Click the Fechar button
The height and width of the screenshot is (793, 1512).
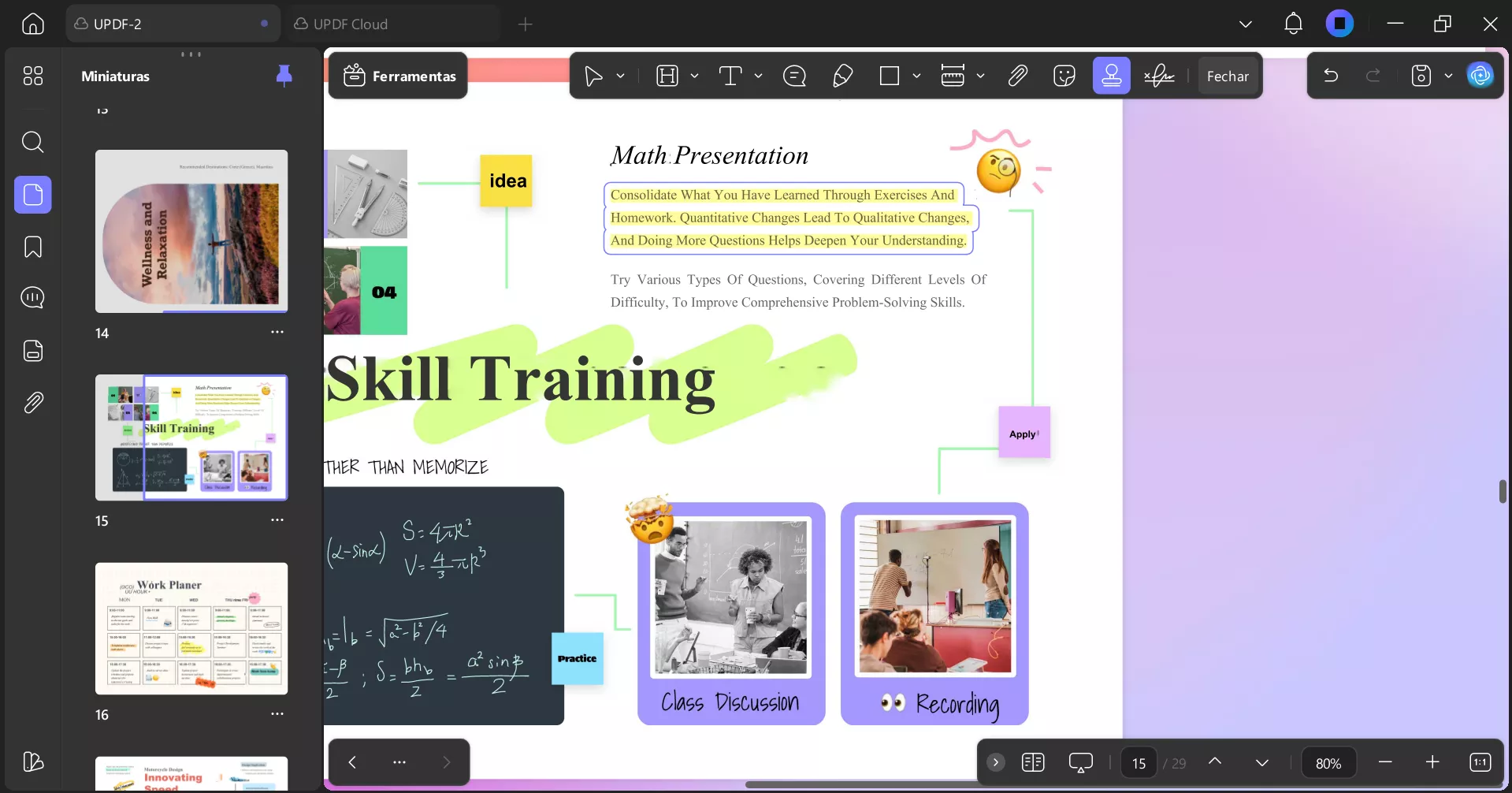(1228, 76)
